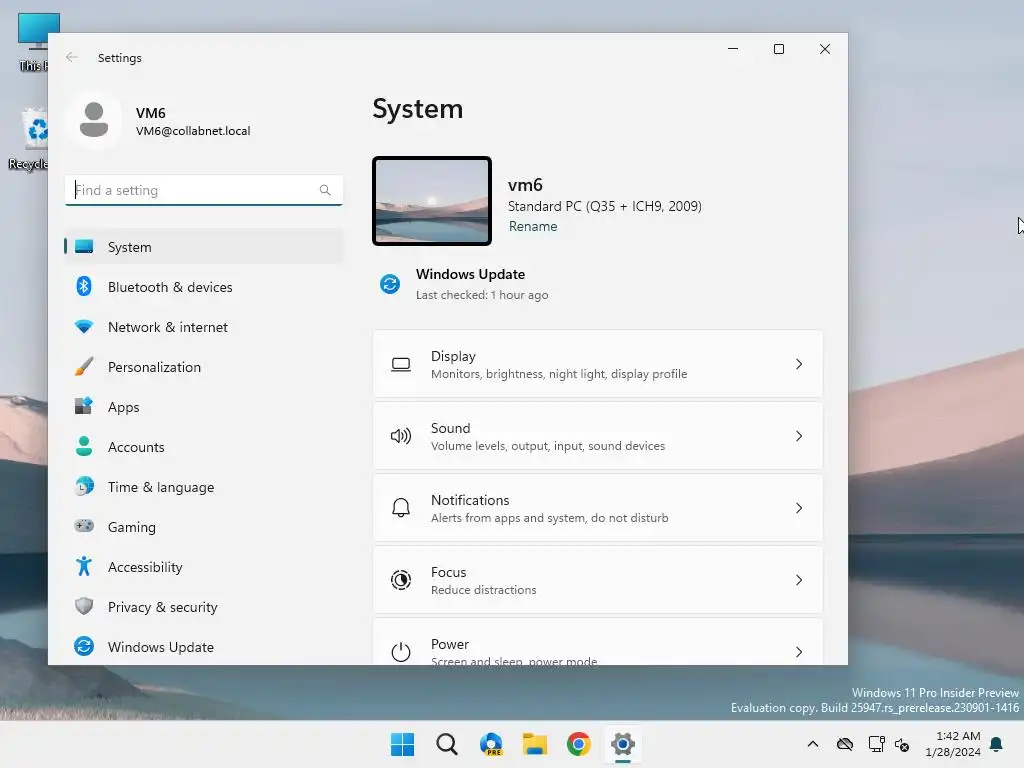Click the muted volume tray icon
The height and width of the screenshot is (768, 1024).
[902, 744]
